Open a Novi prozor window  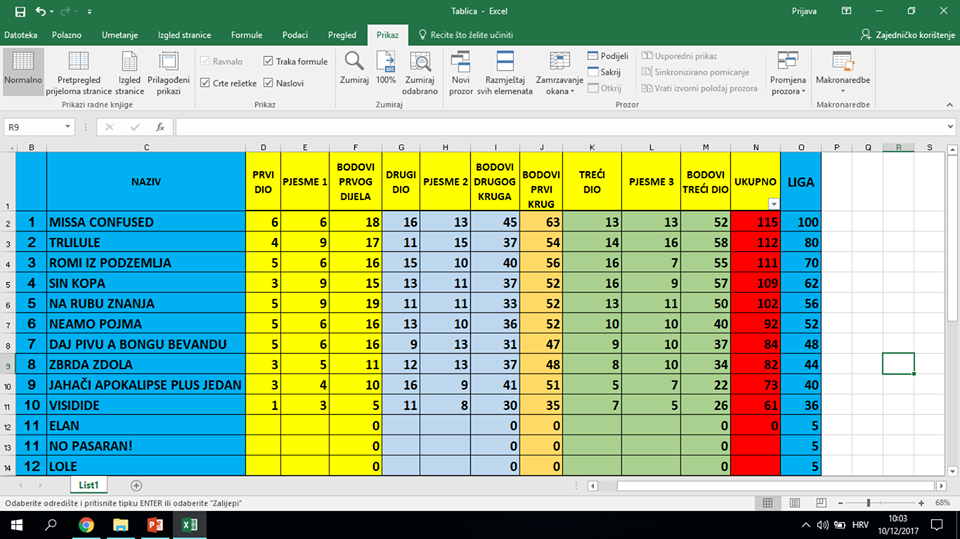point(460,68)
